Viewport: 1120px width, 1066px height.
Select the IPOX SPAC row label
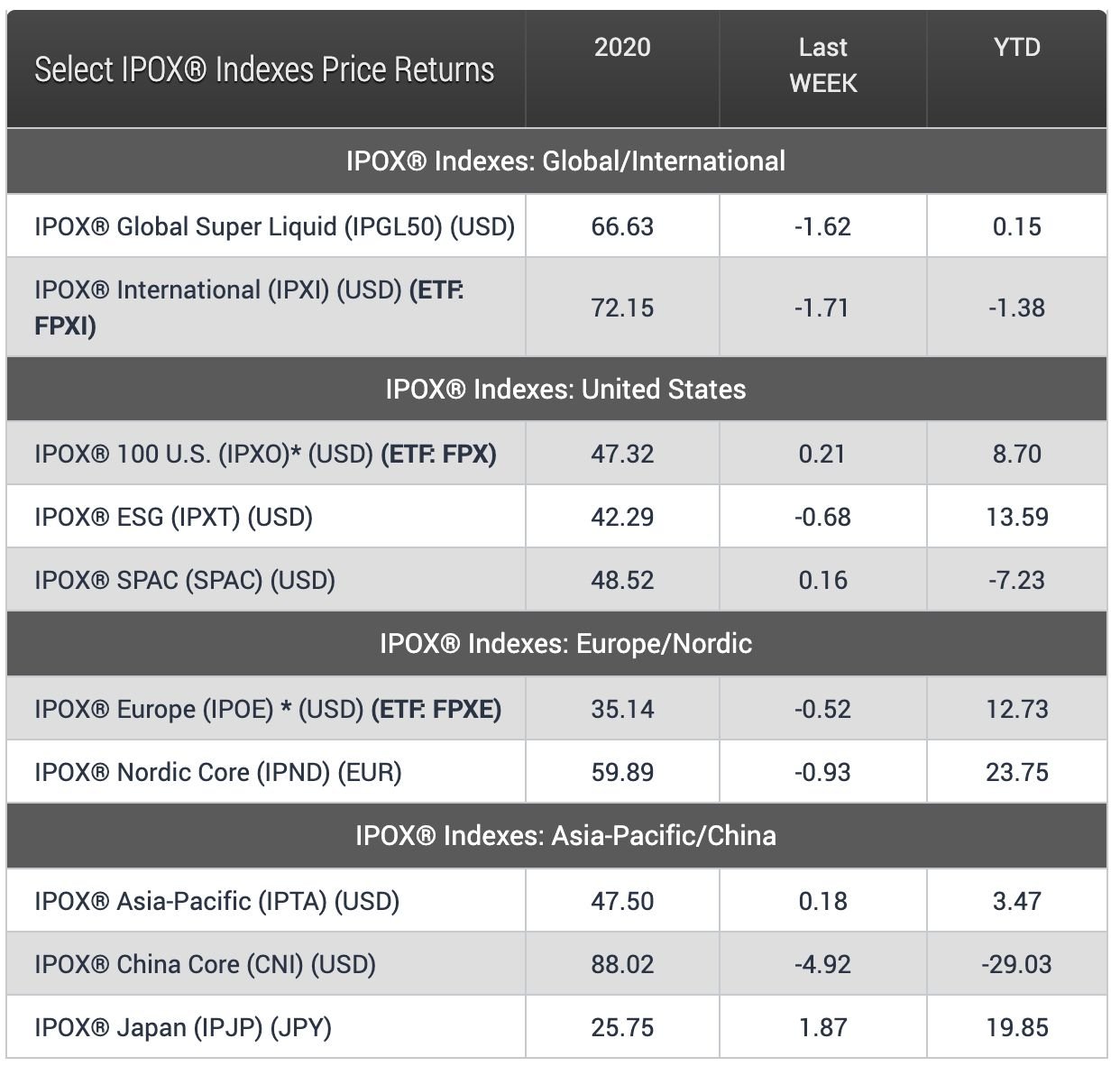(x=184, y=580)
